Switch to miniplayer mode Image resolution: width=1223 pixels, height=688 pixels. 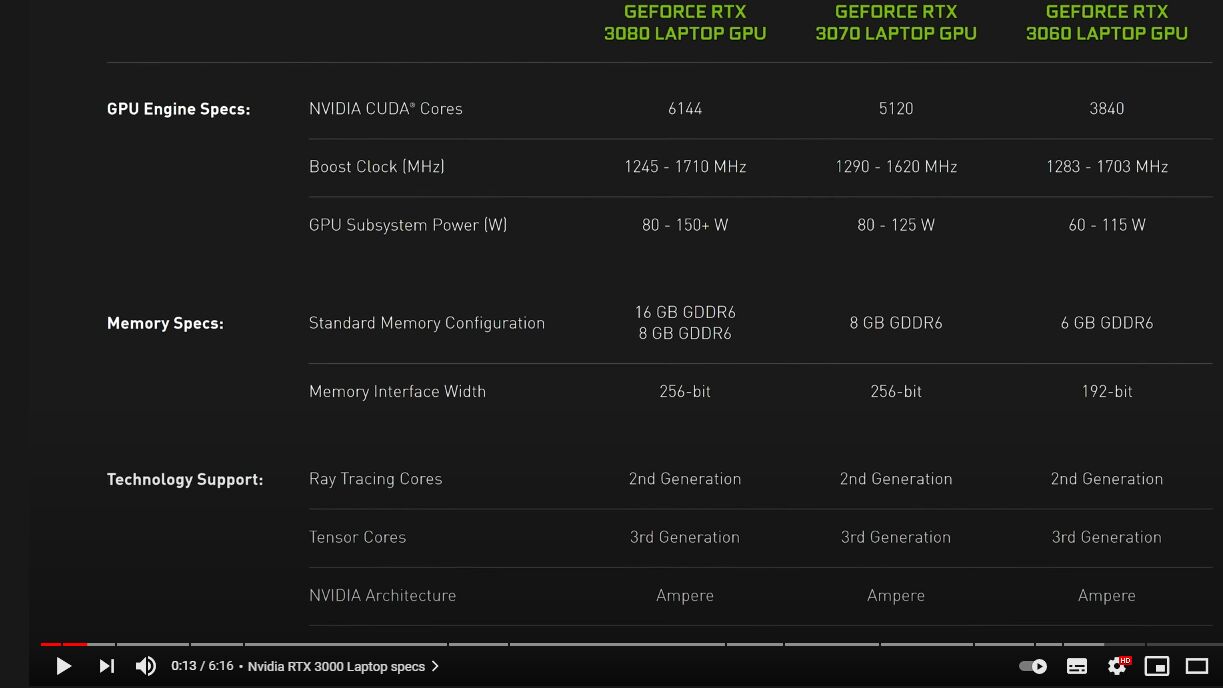click(x=1157, y=666)
